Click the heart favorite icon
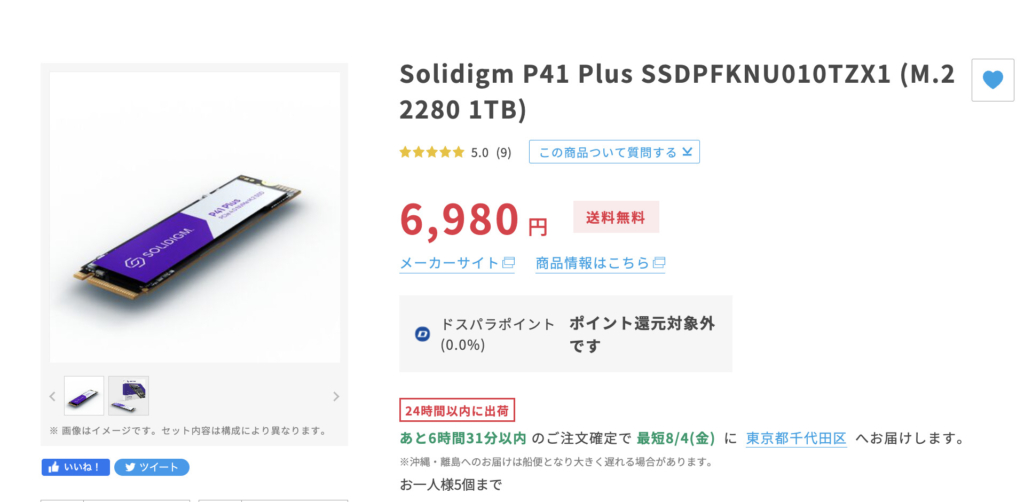This screenshot has height=502, width=1024. pos(992,80)
